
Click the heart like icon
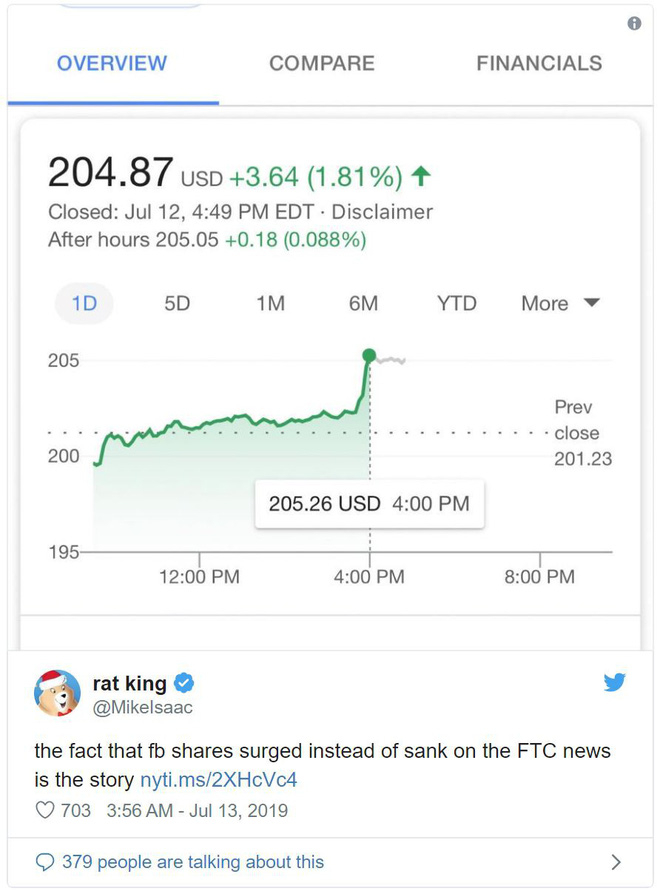coord(45,810)
